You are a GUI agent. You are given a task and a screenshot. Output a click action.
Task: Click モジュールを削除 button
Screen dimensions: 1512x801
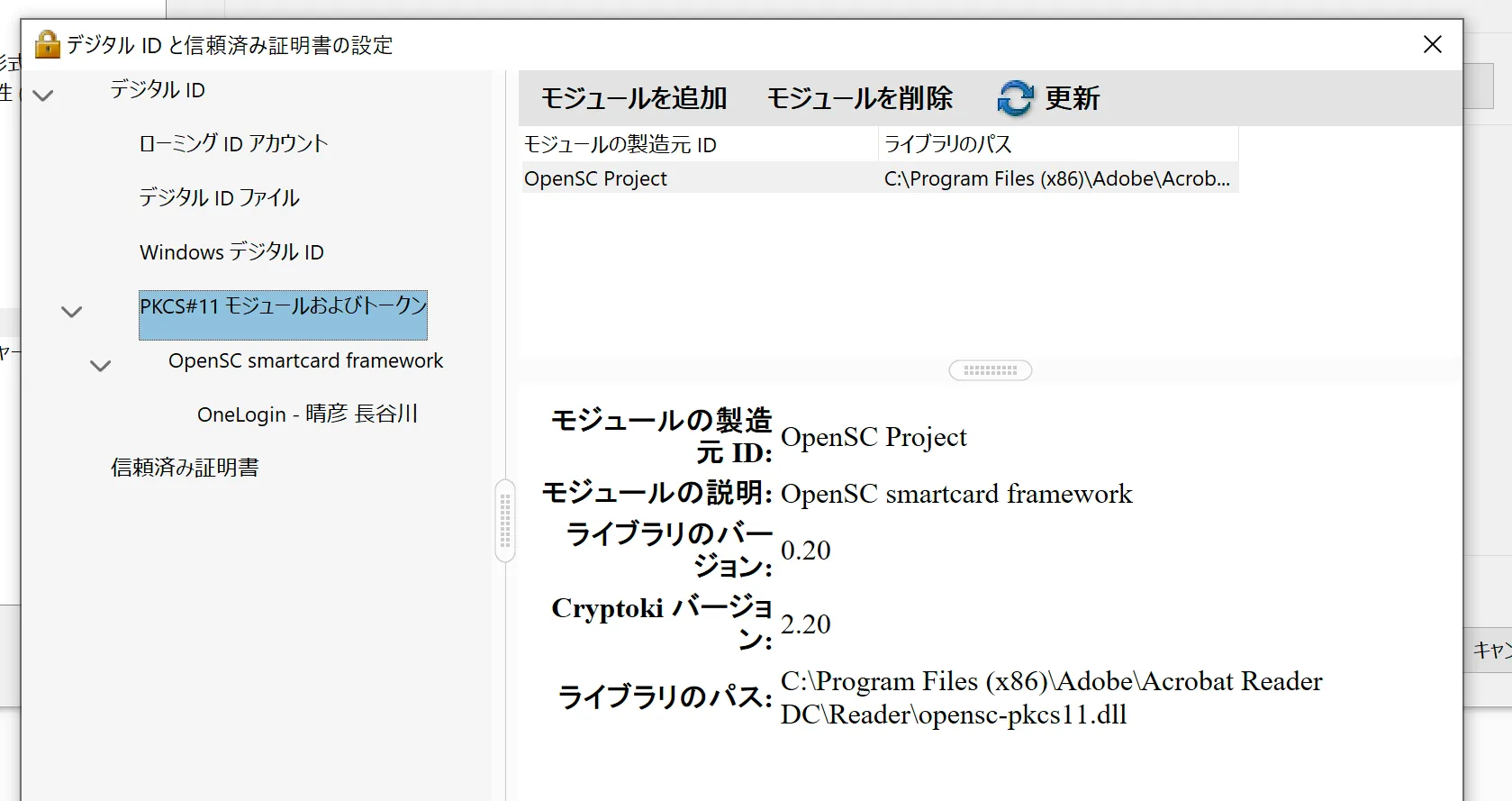tap(859, 98)
